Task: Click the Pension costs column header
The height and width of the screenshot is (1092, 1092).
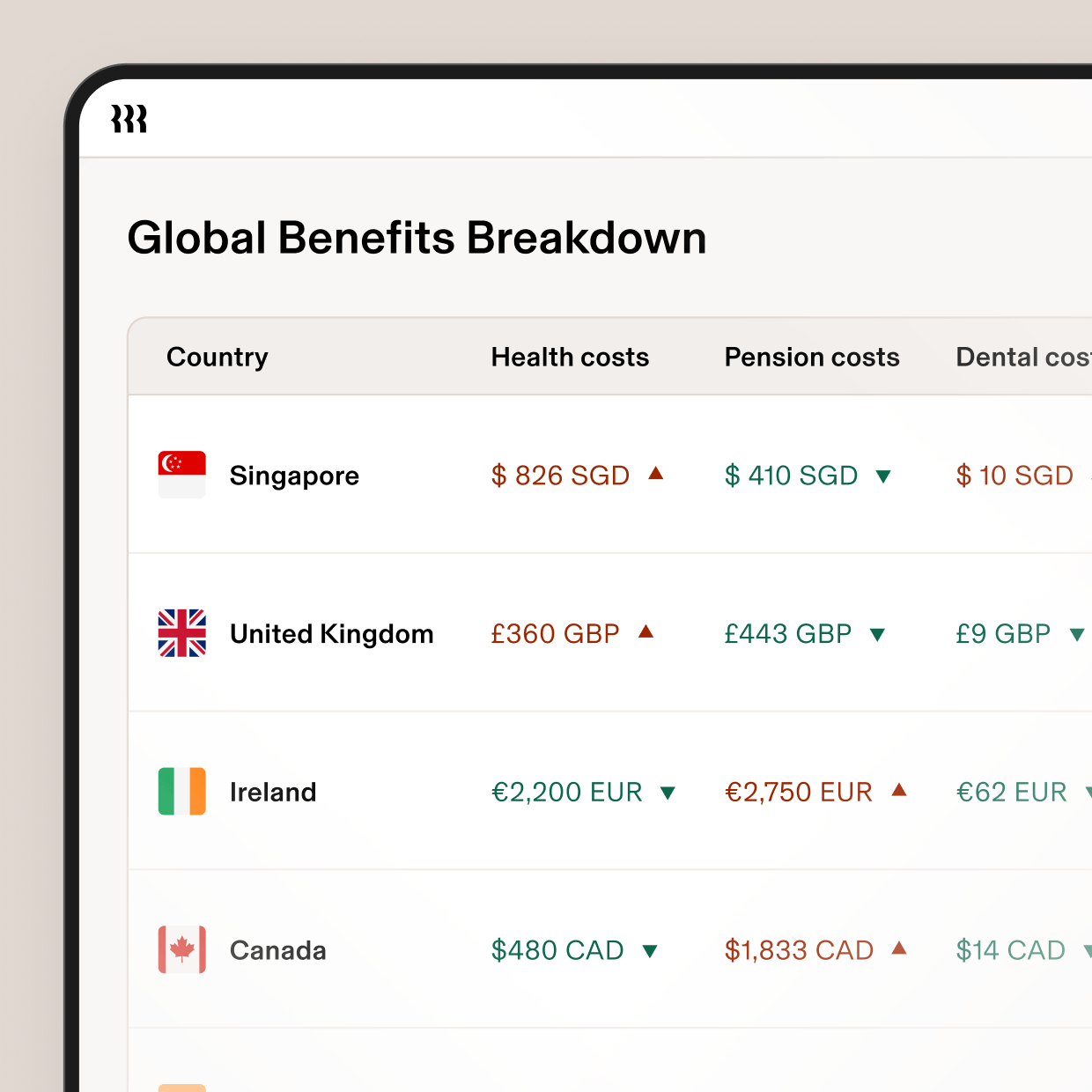Action: coord(811,357)
